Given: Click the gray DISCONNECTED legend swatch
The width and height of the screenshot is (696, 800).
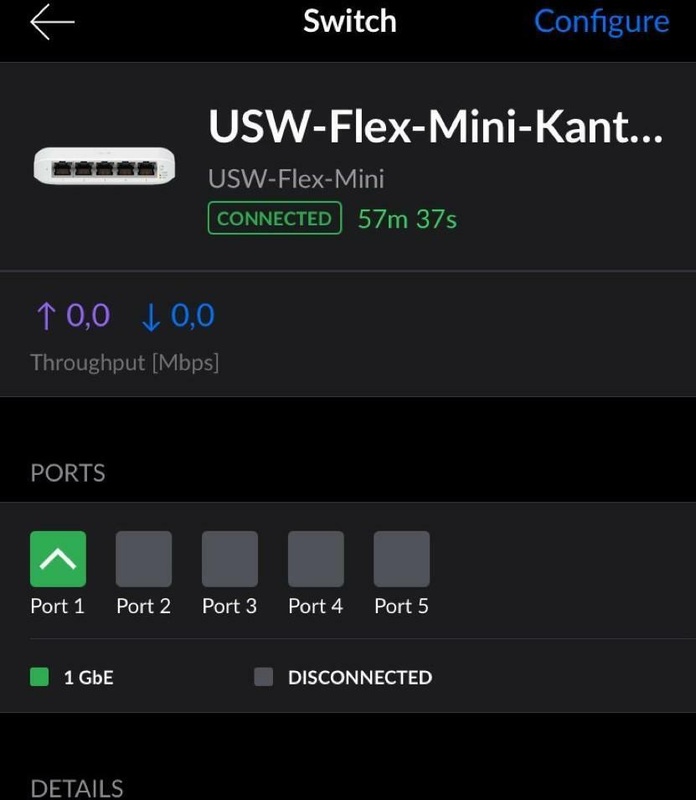Looking at the screenshot, I should tap(264, 677).
